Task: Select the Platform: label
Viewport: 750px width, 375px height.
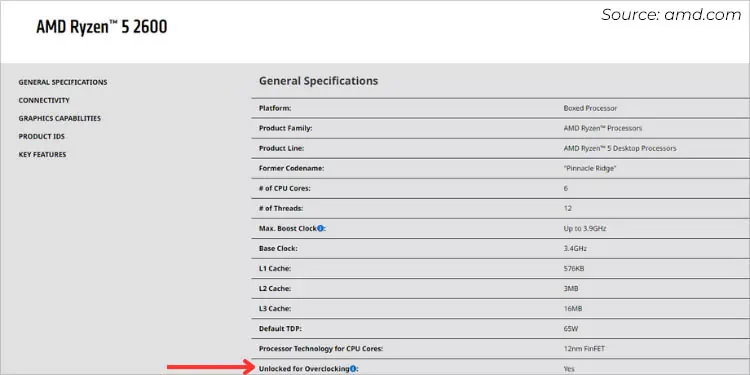Action: point(275,108)
